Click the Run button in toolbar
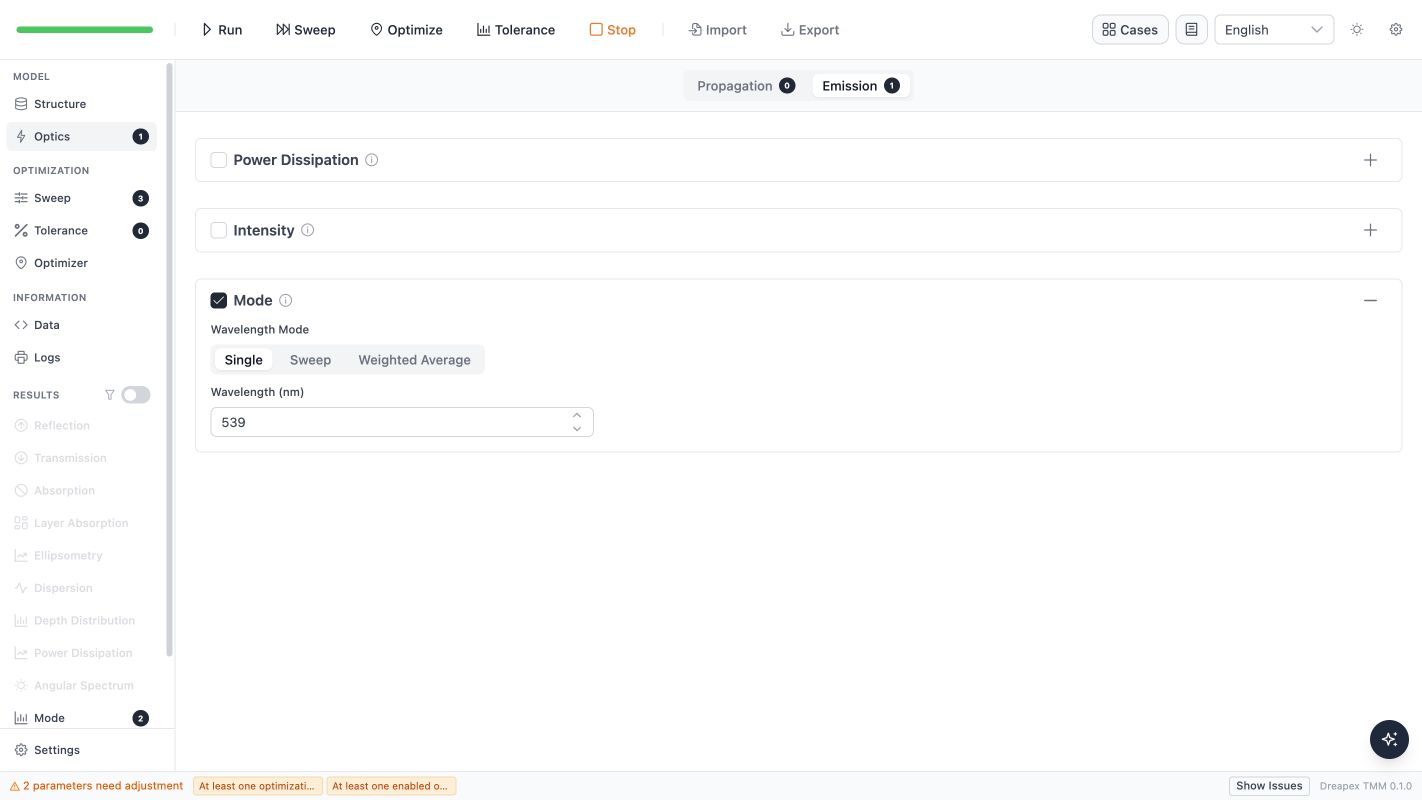 point(222,30)
